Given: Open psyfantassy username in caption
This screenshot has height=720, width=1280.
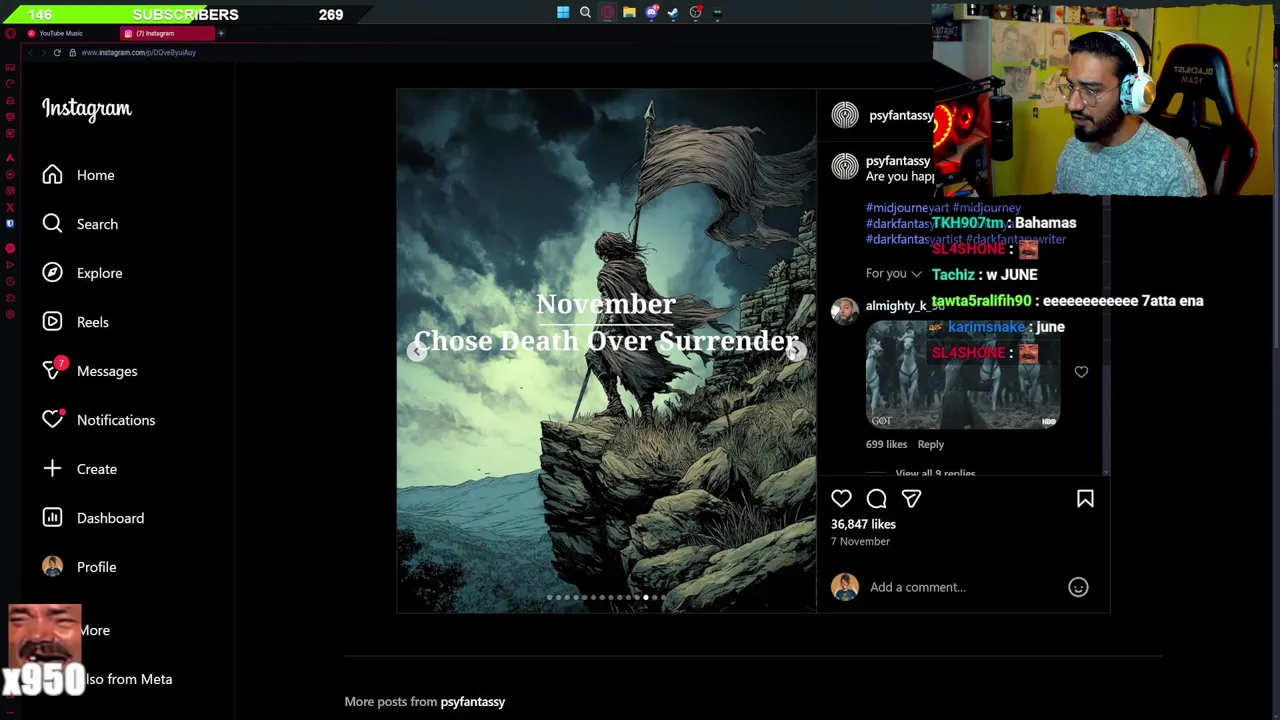Looking at the screenshot, I should pos(898,161).
